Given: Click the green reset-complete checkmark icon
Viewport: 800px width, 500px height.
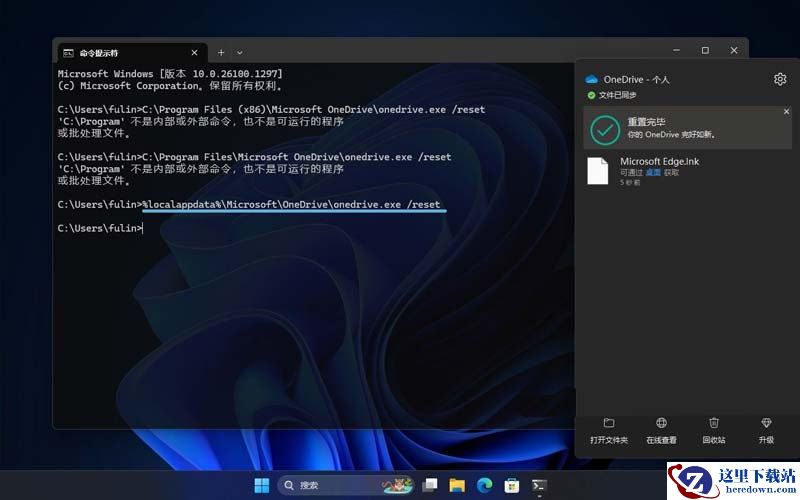Looking at the screenshot, I should click(x=605, y=130).
